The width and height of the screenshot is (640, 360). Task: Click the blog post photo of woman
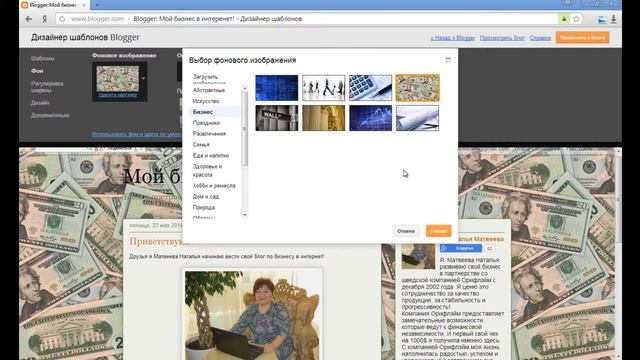(x=252, y=315)
